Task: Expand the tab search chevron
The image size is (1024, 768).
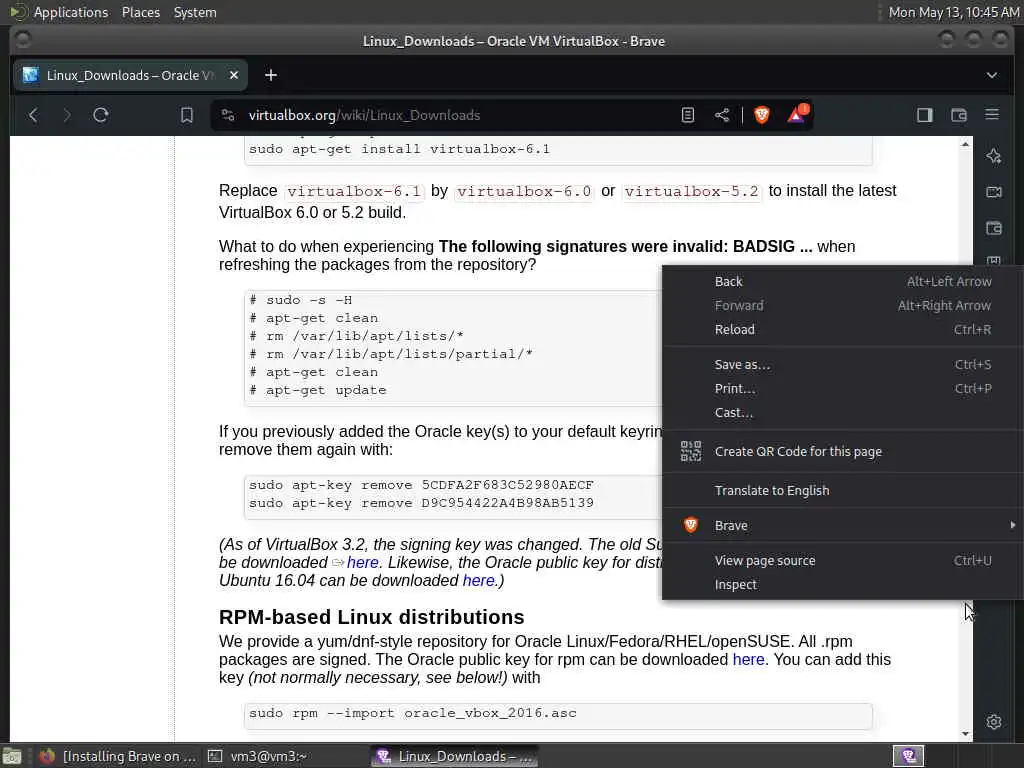Action: [992, 75]
